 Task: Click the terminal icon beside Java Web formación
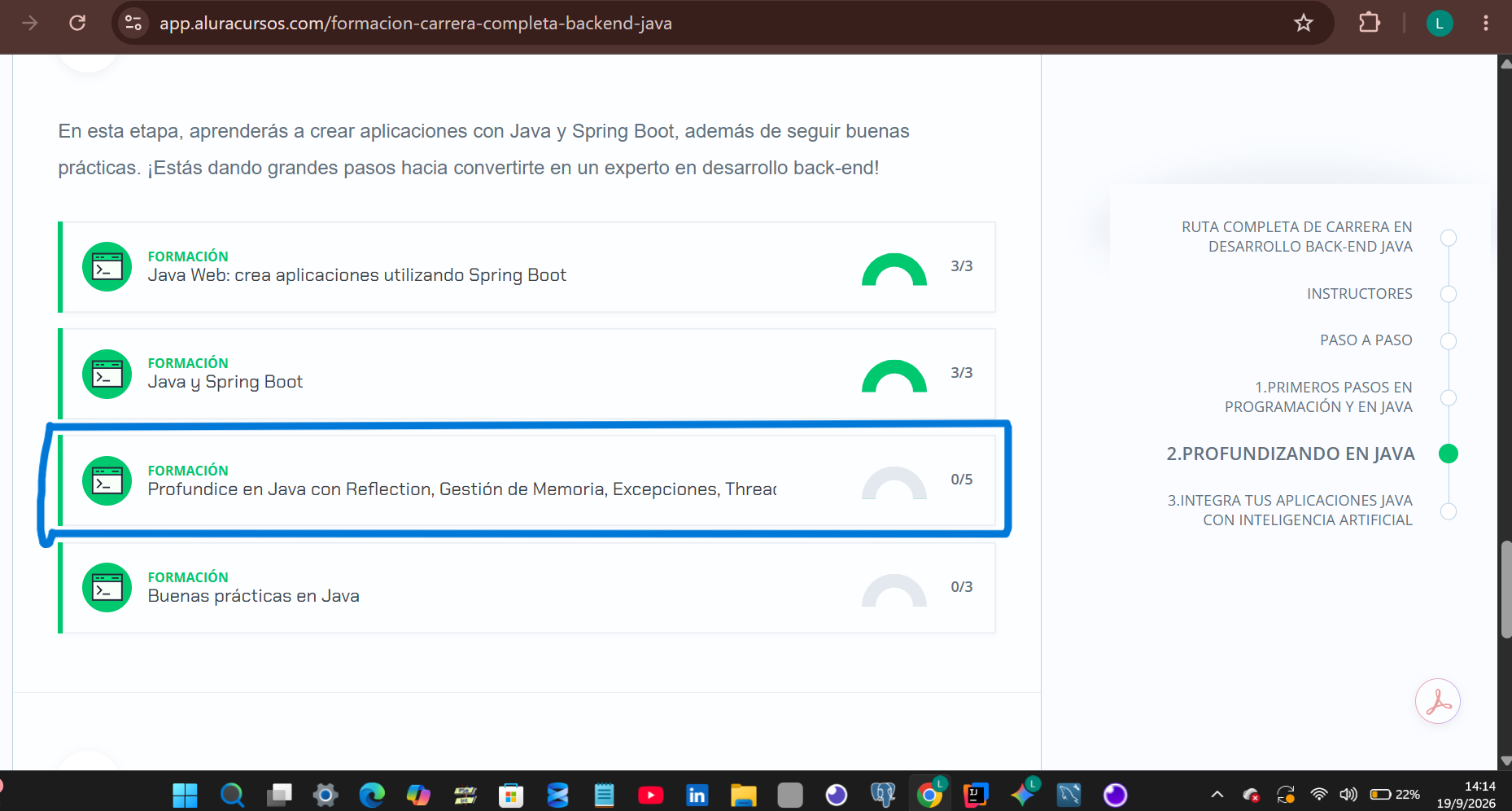point(107,266)
